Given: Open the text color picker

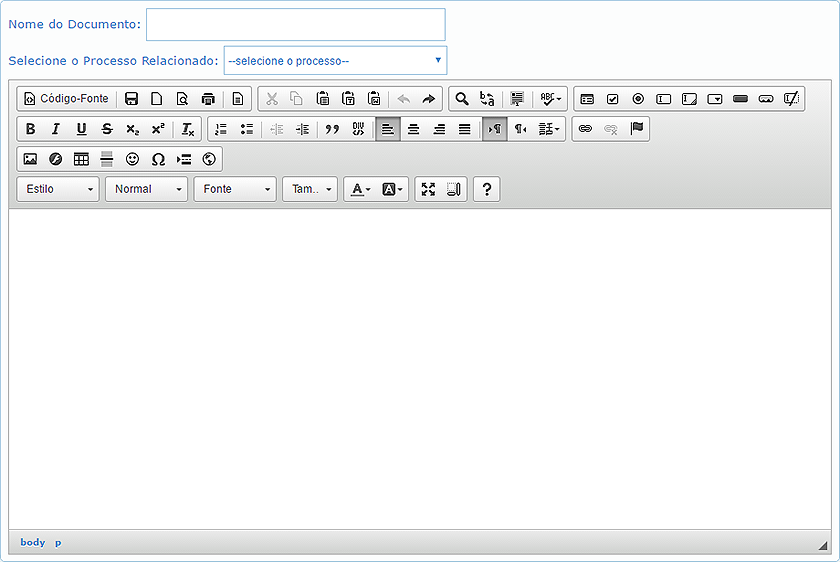Looking at the screenshot, I should coord(360,189).
